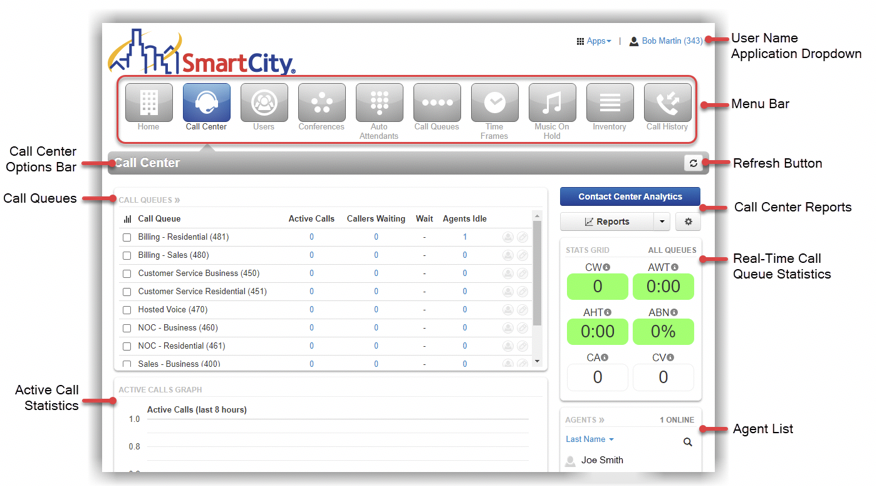Open Auto Attendants keypad icon
This screenshot has height=486, width=876.
(379, 103)
